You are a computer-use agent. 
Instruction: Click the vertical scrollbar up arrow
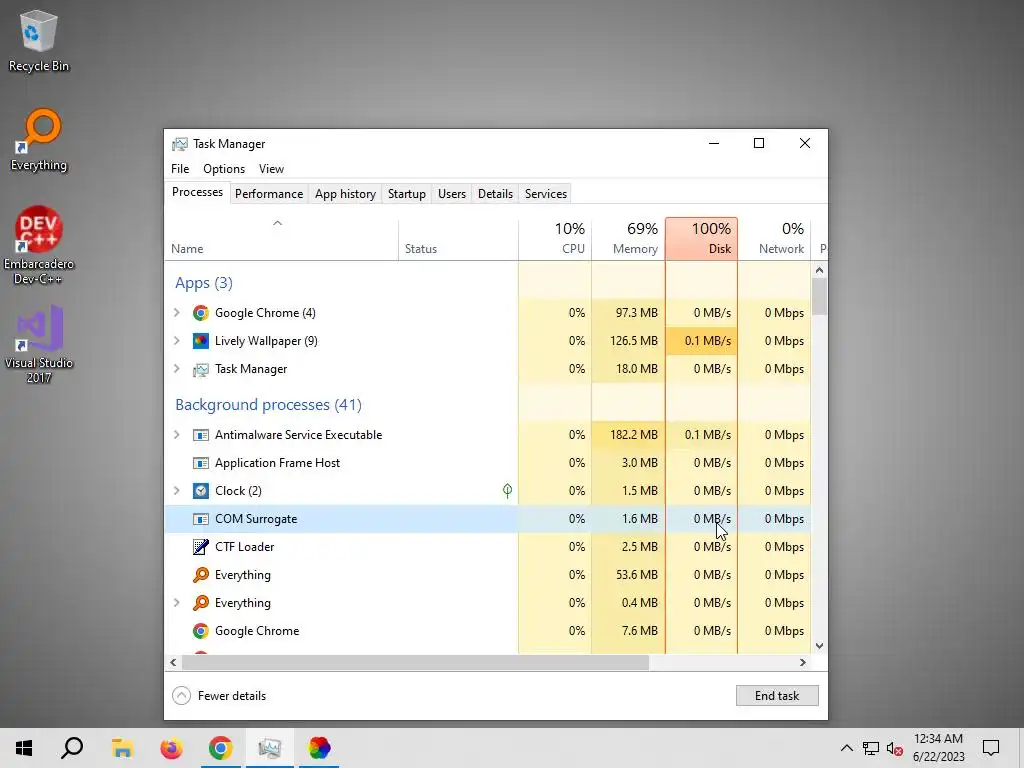coord(820,270)
